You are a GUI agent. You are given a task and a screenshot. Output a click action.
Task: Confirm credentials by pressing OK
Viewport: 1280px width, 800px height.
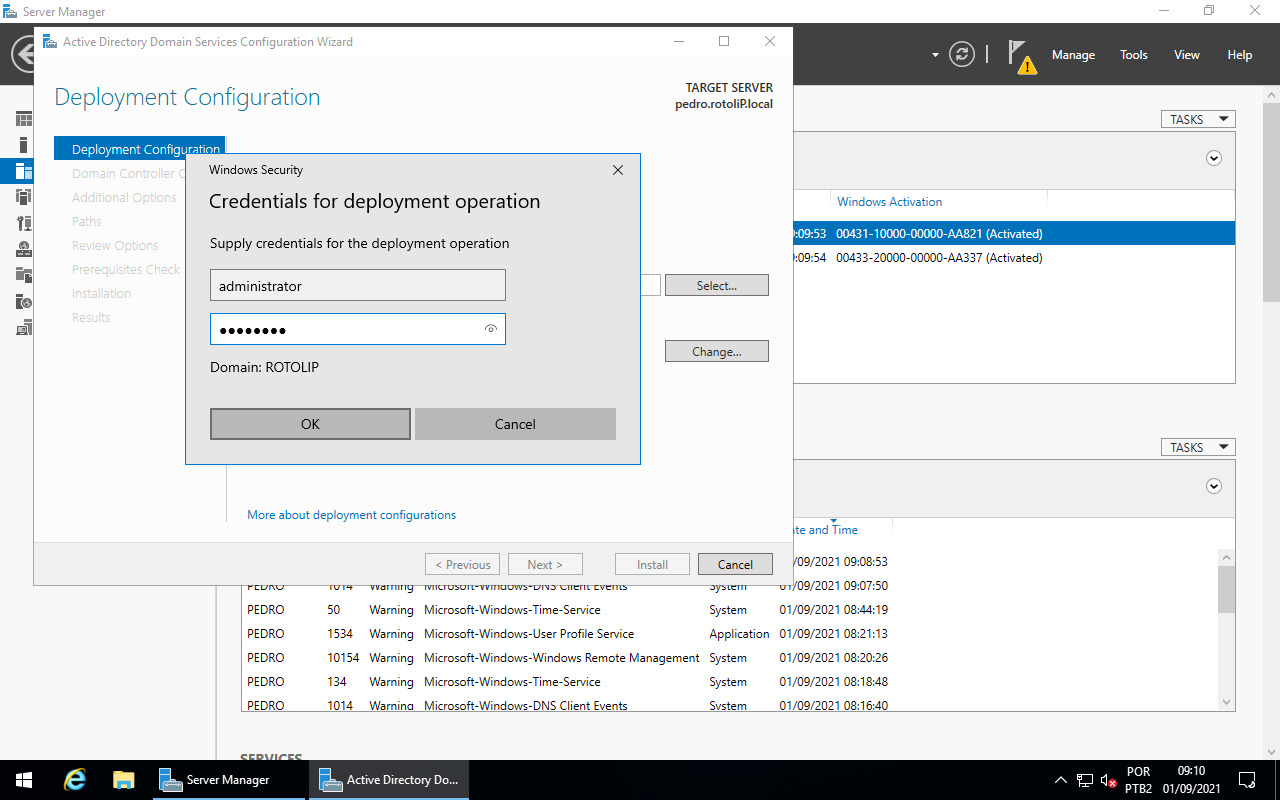pos(310,423)
